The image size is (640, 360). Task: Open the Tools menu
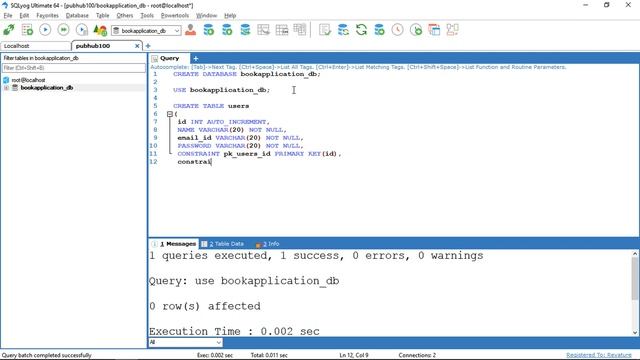pyautogui.click(x=147, y=16)
